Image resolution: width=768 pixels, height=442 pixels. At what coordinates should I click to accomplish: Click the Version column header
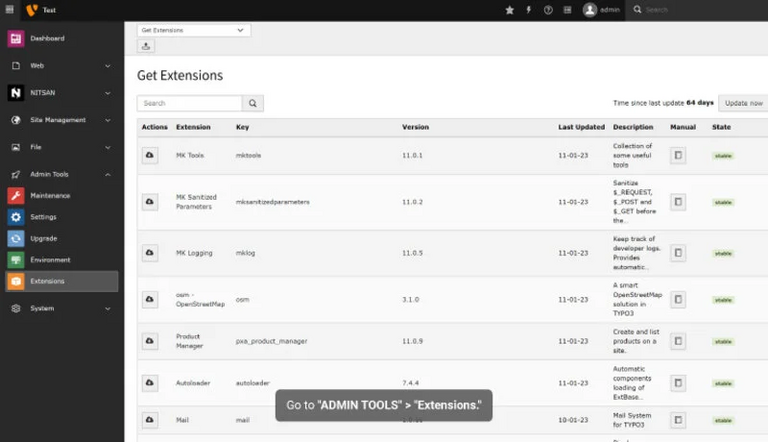[x=415, y=127]
